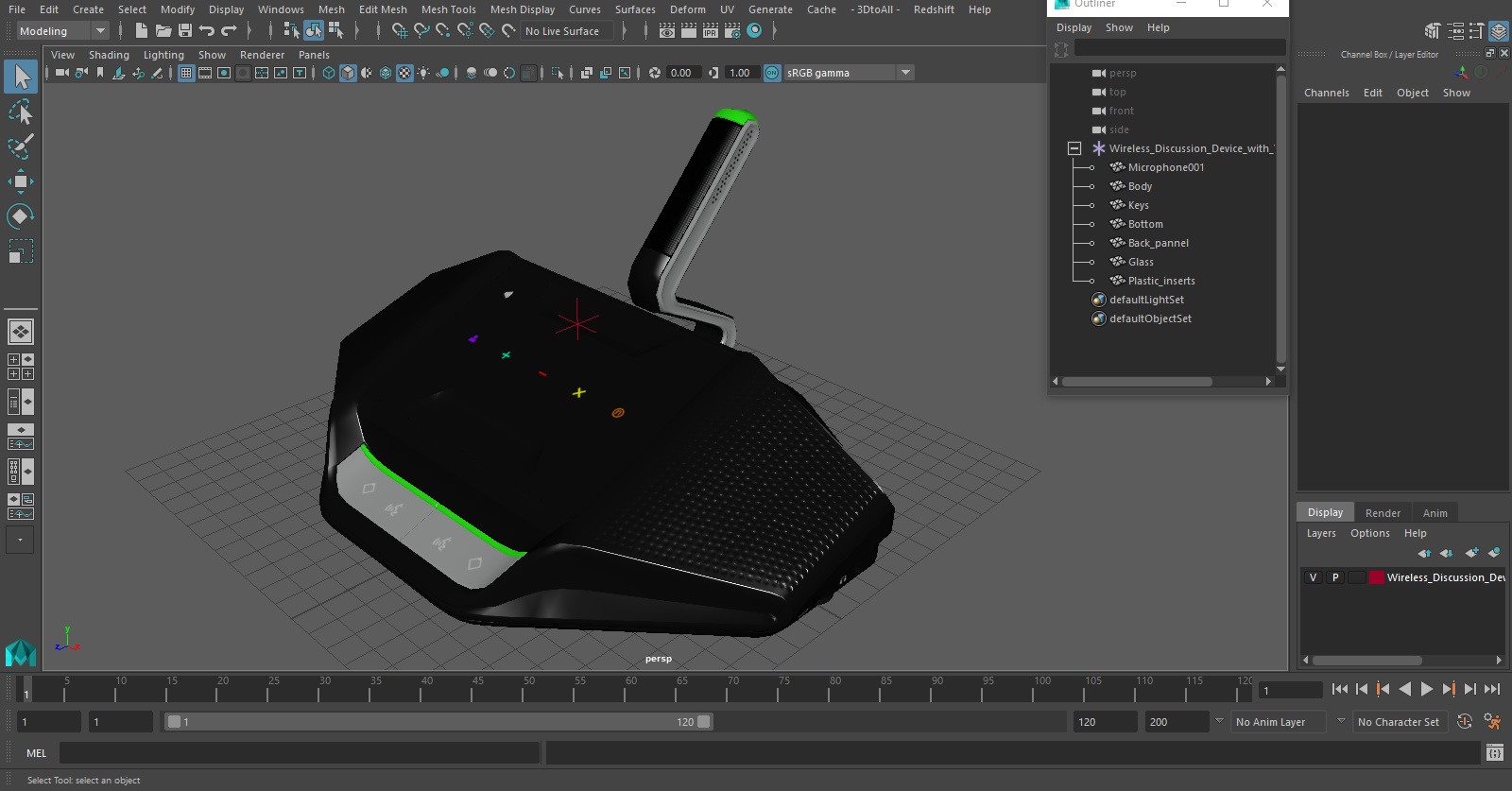Click the Undo arrow icon
The width and height of the screenshot is (1512, 791).
pos(206,31)
